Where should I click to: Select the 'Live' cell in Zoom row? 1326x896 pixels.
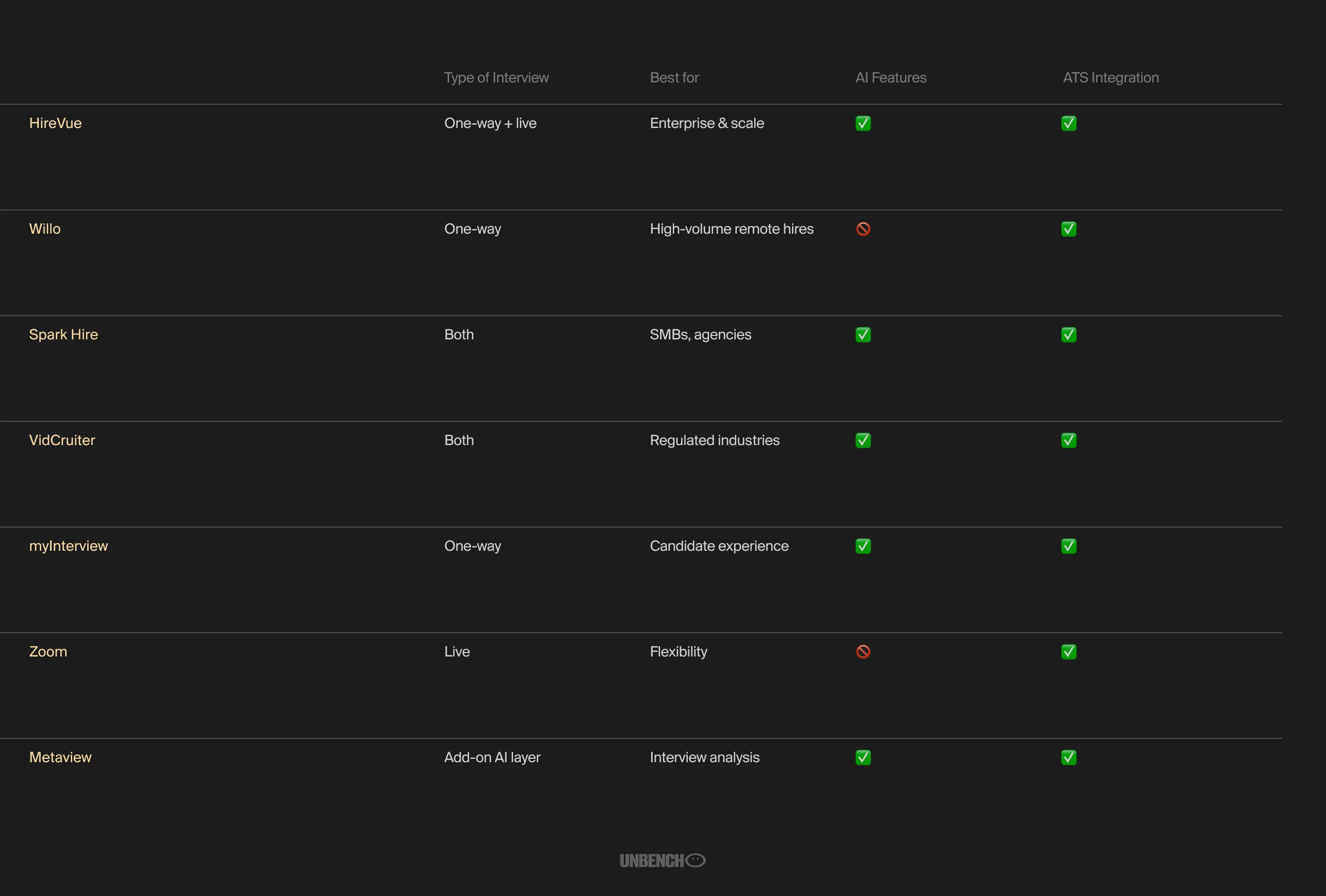(457, 651)
